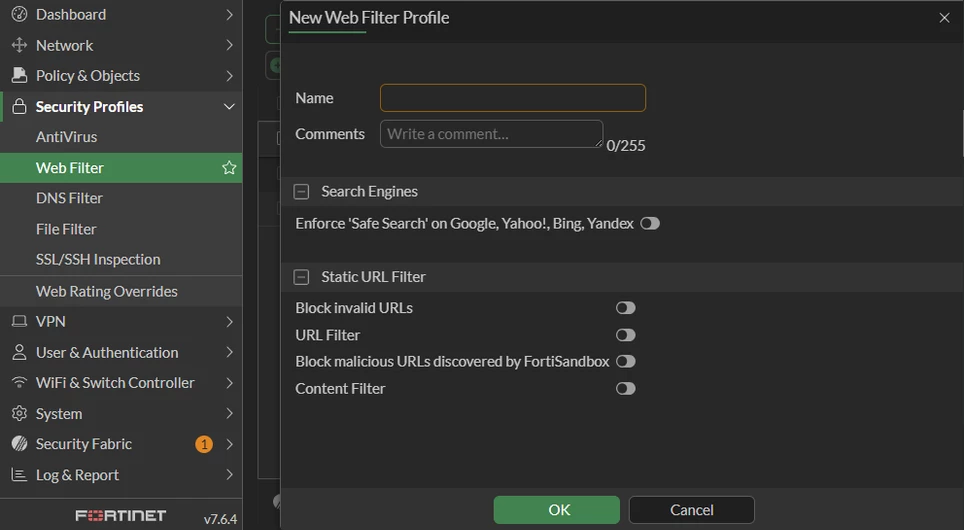964x530 pixels.
Task: Toggle Block invalid URLs on
Action: point(626,308)
